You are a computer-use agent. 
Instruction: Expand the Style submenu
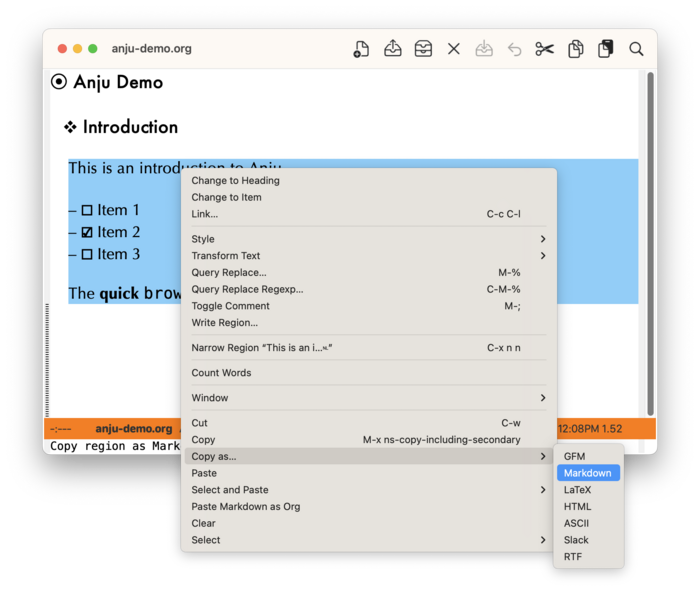[x=369, y=239]
